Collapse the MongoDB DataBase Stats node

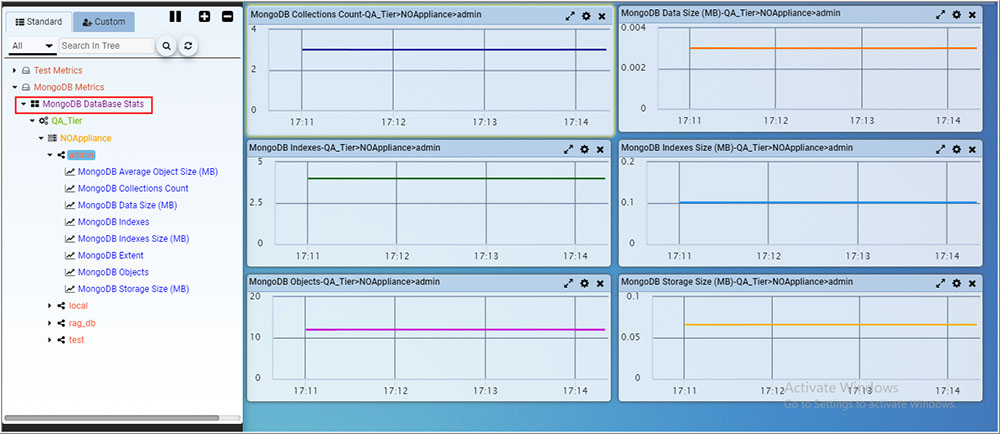tap(23, 104)
